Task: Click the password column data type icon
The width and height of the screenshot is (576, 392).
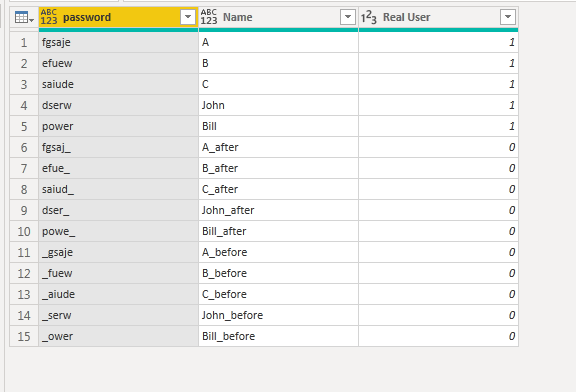Action: 49,17
